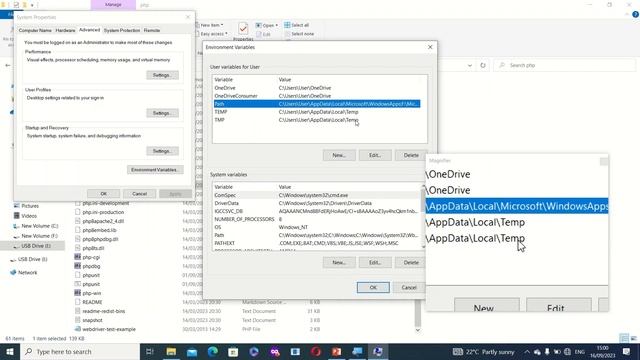Click the Task View taskbar icon
The image size is (640, 360).
coord(149,351)
